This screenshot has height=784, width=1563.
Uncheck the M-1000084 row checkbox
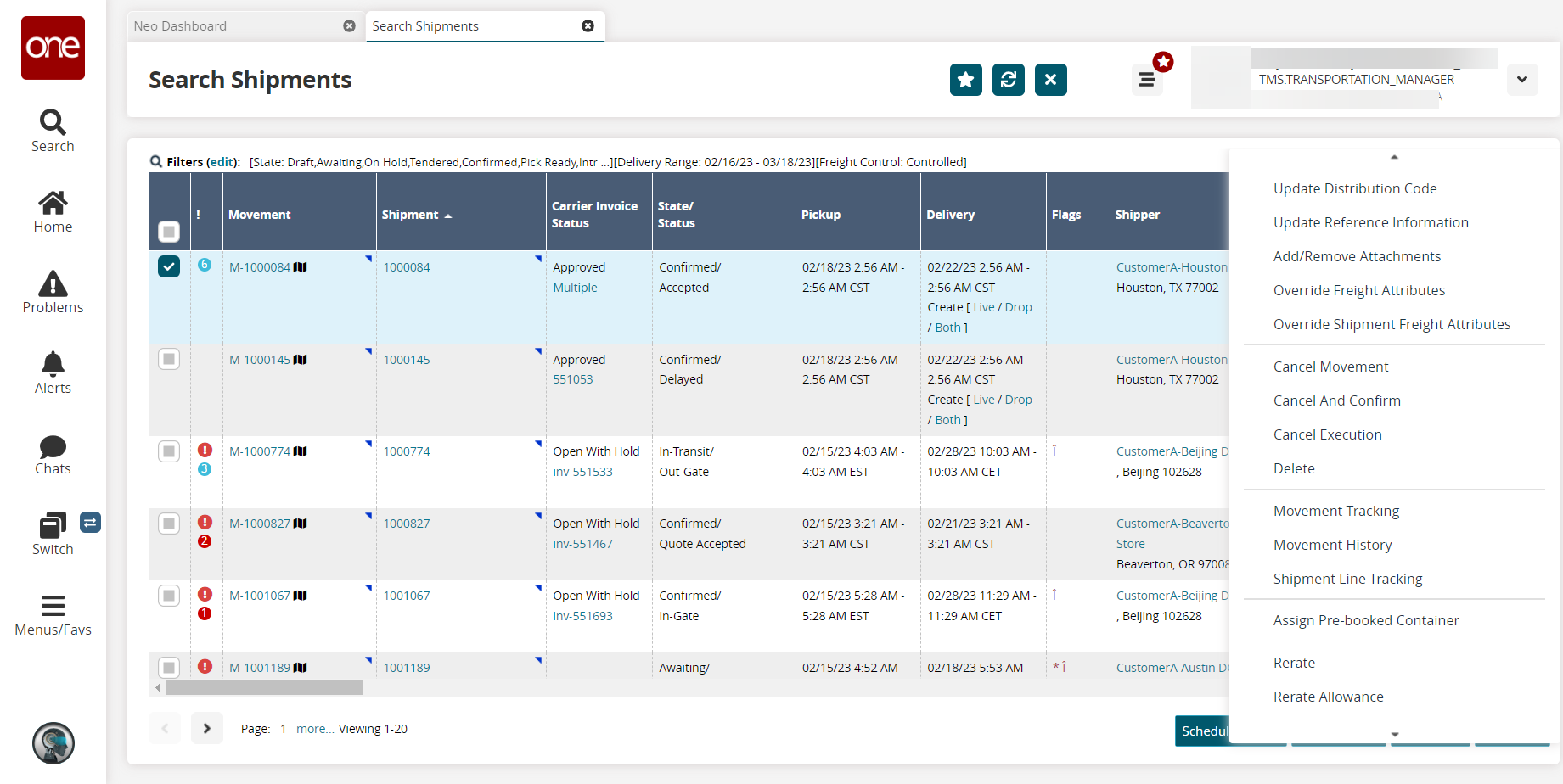[x=169, y=267]
